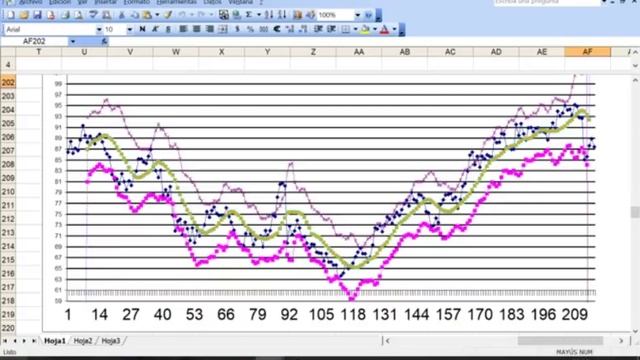
Task: Copy selection with the Copy icon
Action: point(134,15)
